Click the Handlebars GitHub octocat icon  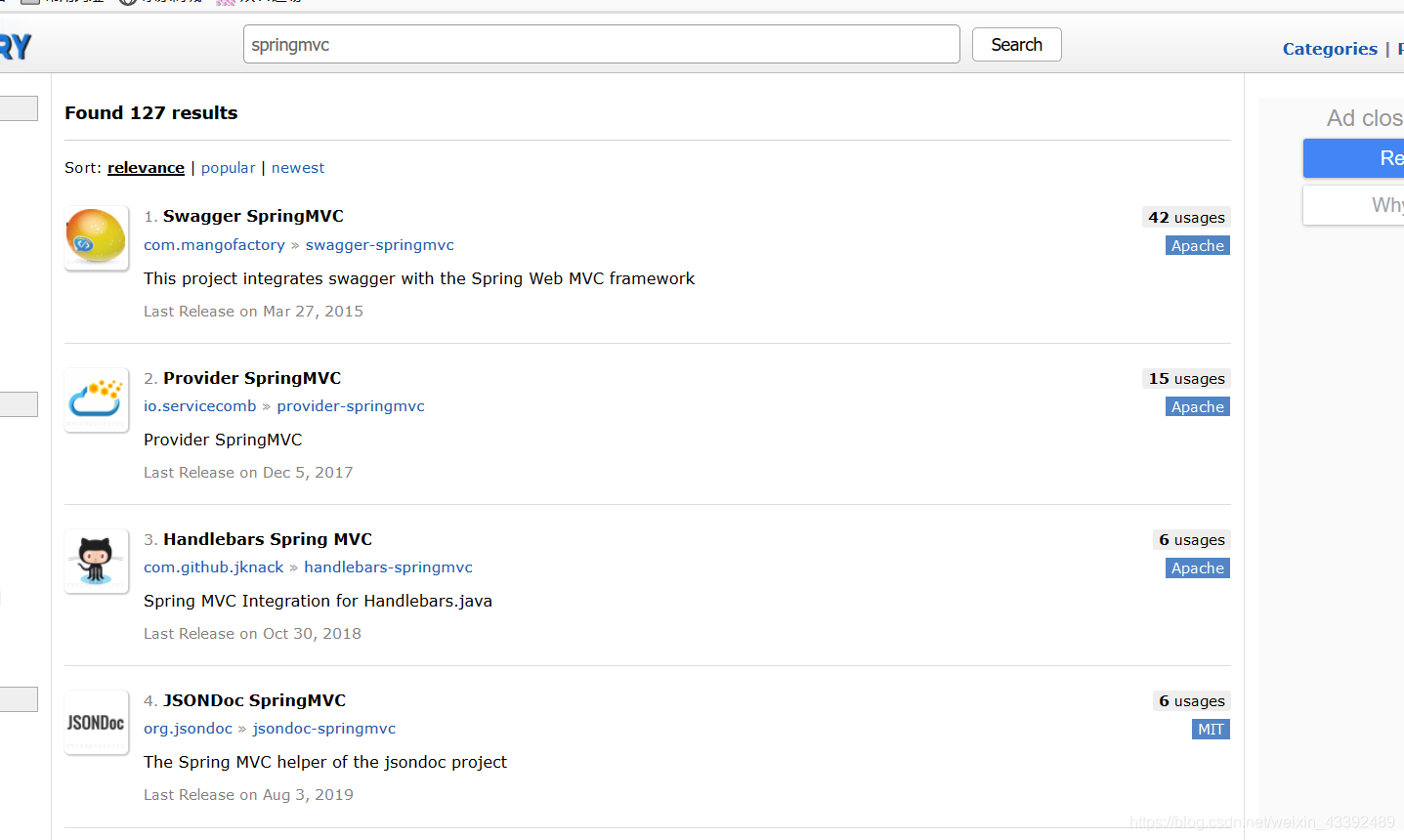(96, 561)
